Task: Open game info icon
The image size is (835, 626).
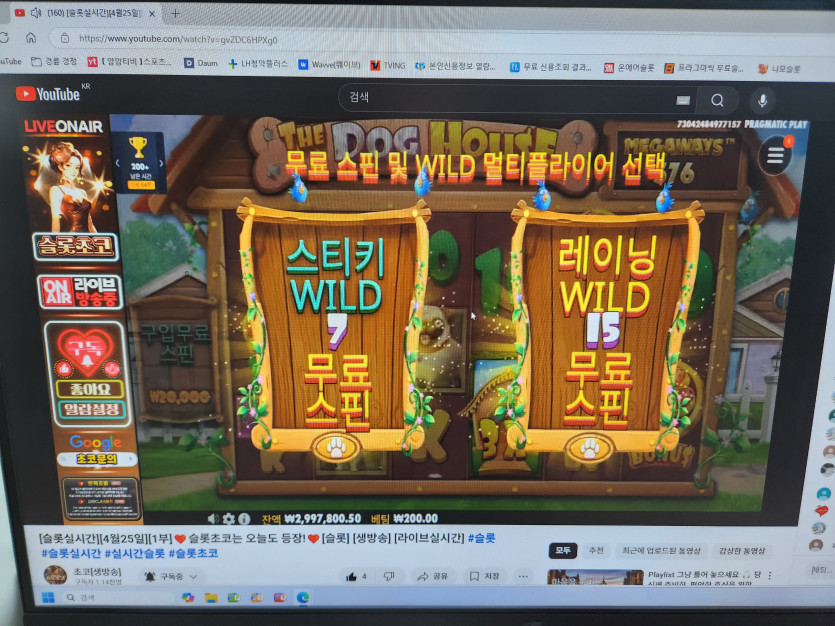Action: click(244, 518)
